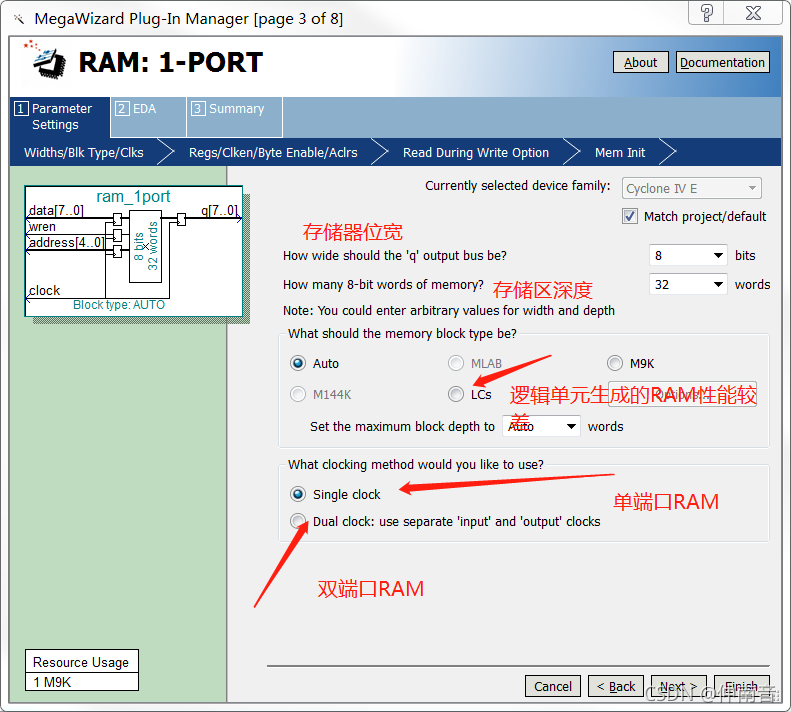
Task: Go back with the Back button
Action: coord(616,686)
